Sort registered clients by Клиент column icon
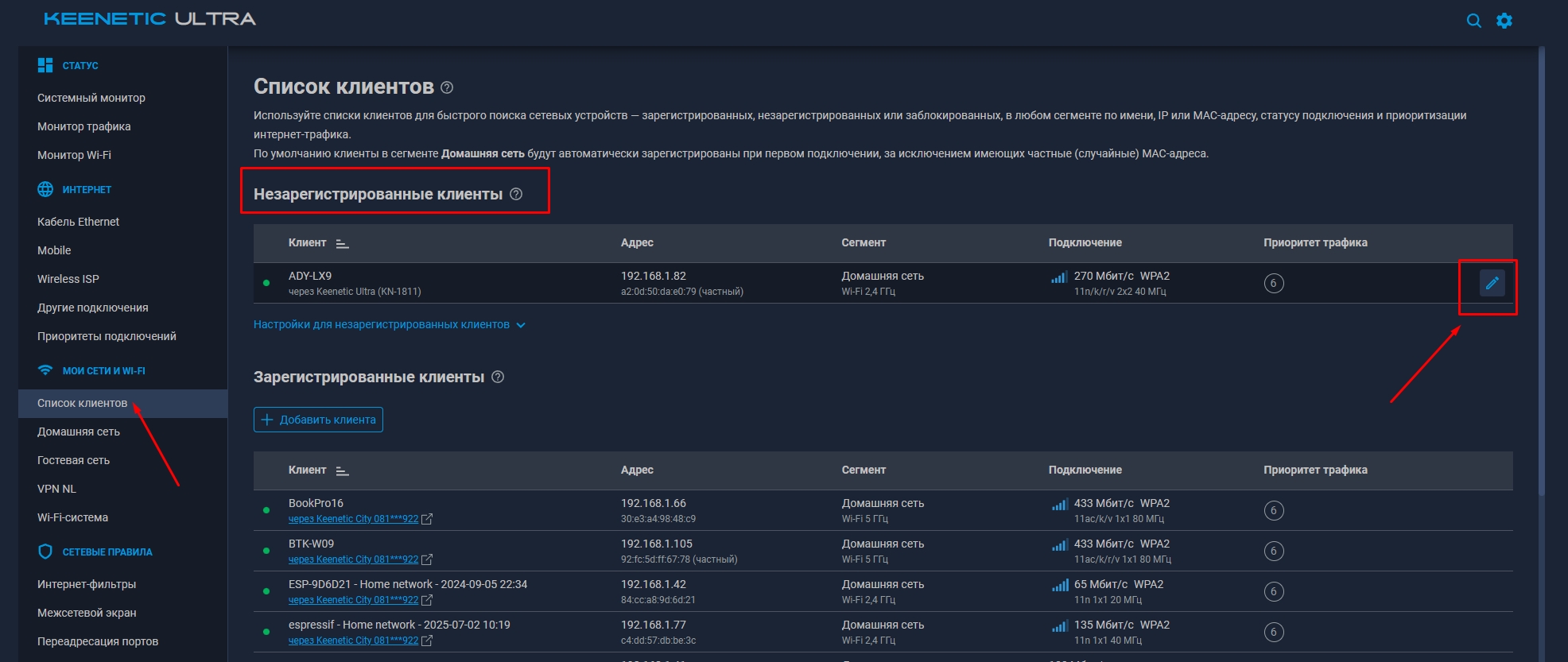The image size is (1568, 662). (342, 470)
